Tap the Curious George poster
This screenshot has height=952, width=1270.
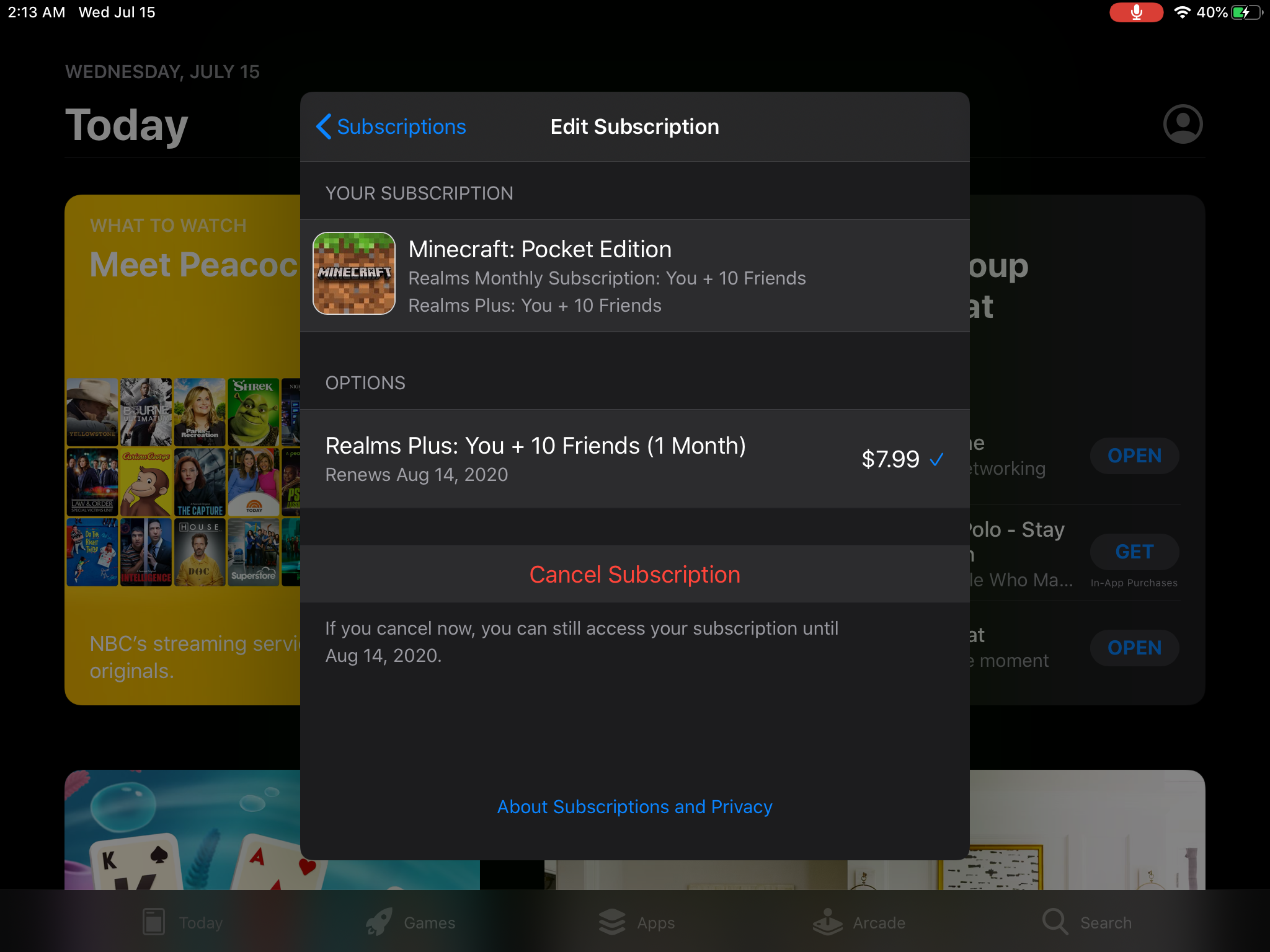pyautogui.click(x=146, y=482)
